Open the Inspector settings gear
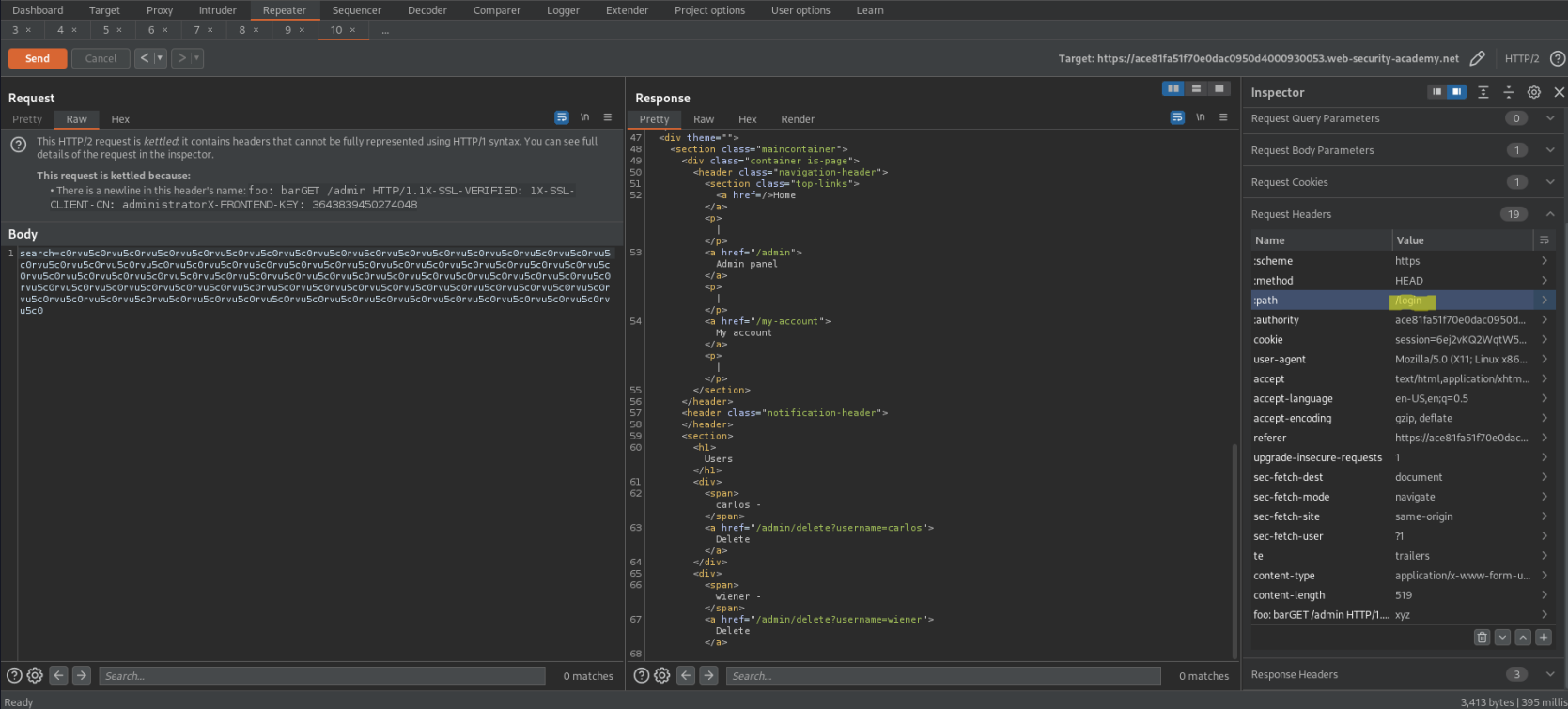 1533,92
